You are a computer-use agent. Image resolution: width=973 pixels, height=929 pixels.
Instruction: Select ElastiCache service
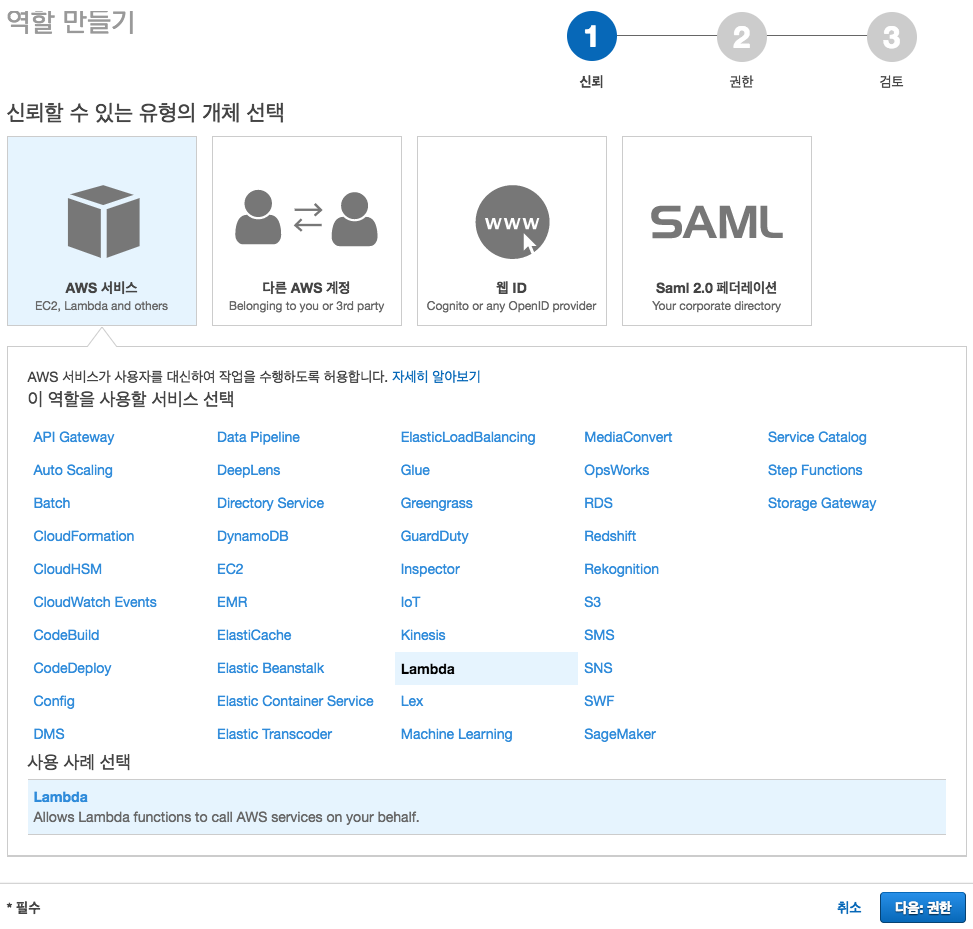click(254, 635)
